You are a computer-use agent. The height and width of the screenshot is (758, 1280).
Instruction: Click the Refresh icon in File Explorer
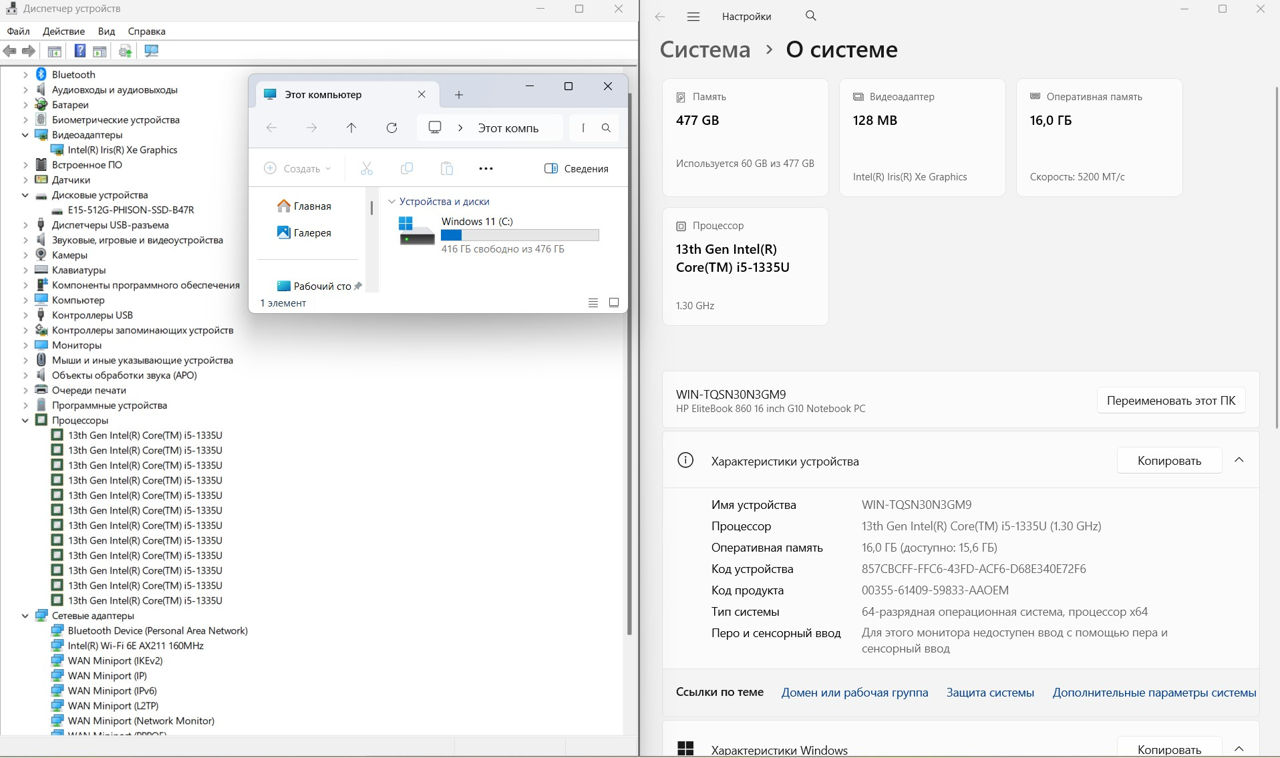coord(392,128)
